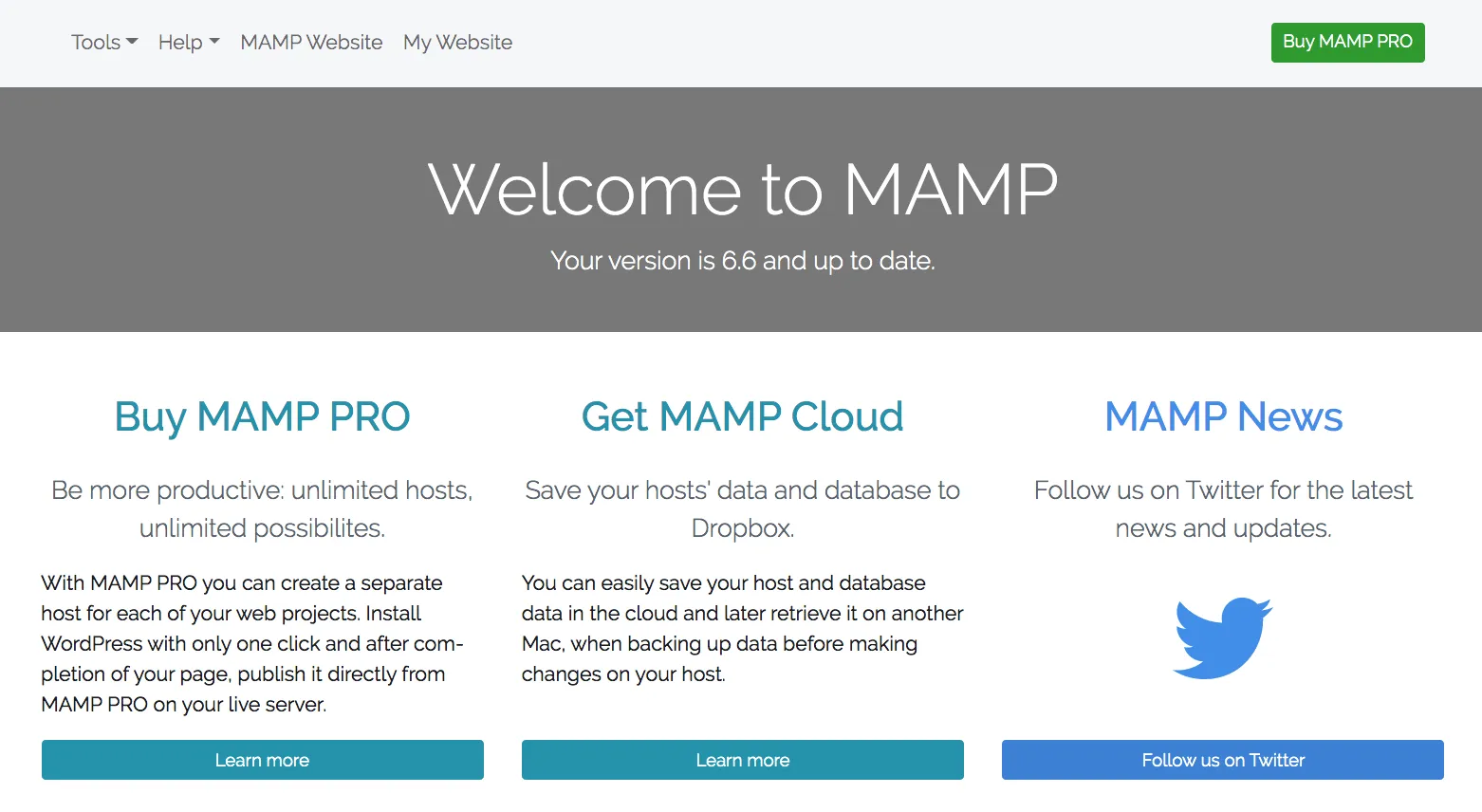
Task: Open the MAMP Website nav link
Action: click(311, 42)
